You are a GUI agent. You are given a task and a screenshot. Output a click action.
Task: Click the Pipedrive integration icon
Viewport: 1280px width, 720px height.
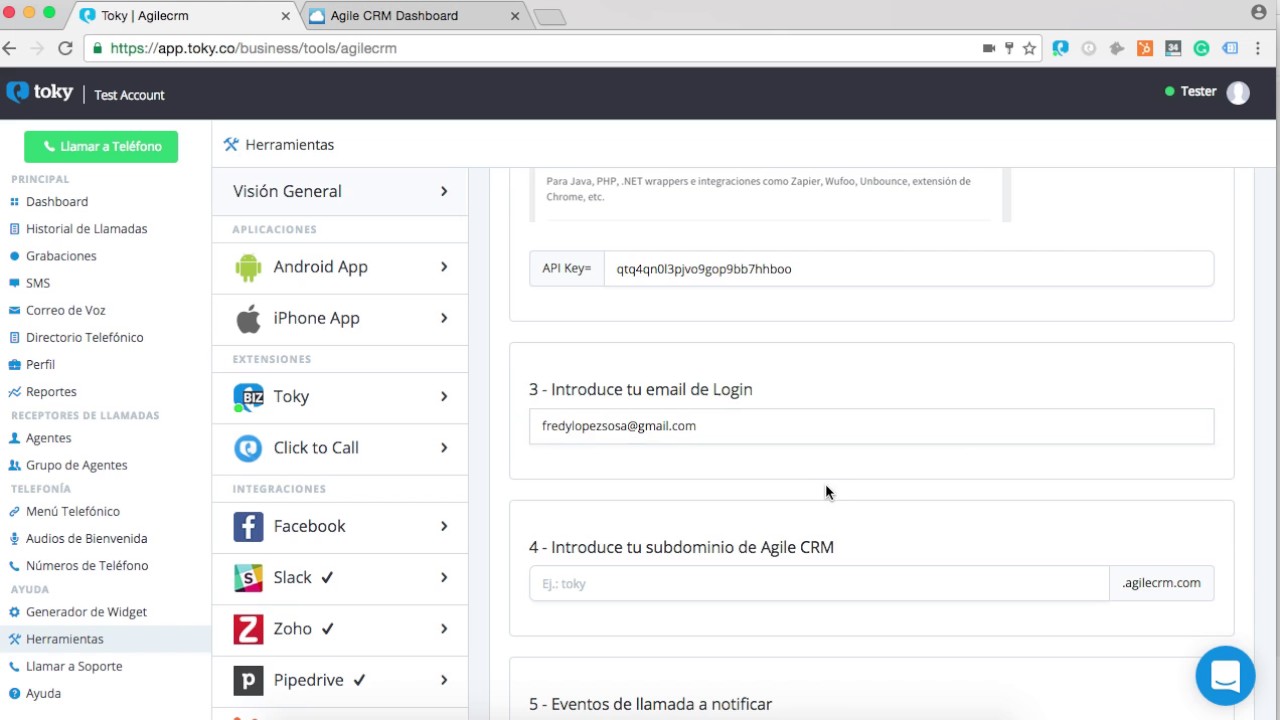248,680
